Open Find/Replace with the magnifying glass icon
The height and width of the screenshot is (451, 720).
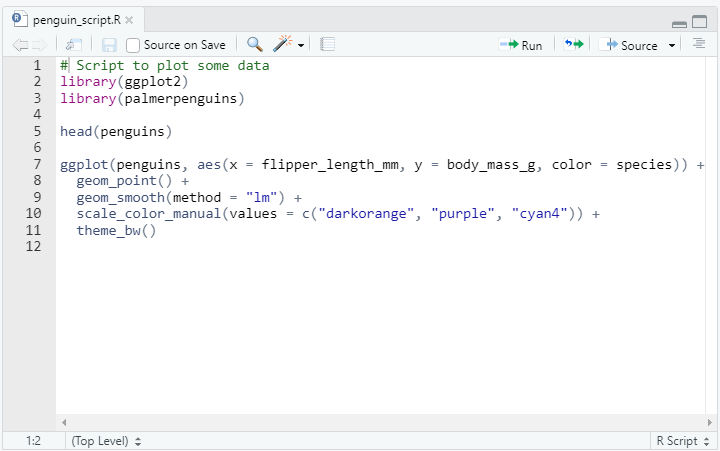tap(254, 45)
